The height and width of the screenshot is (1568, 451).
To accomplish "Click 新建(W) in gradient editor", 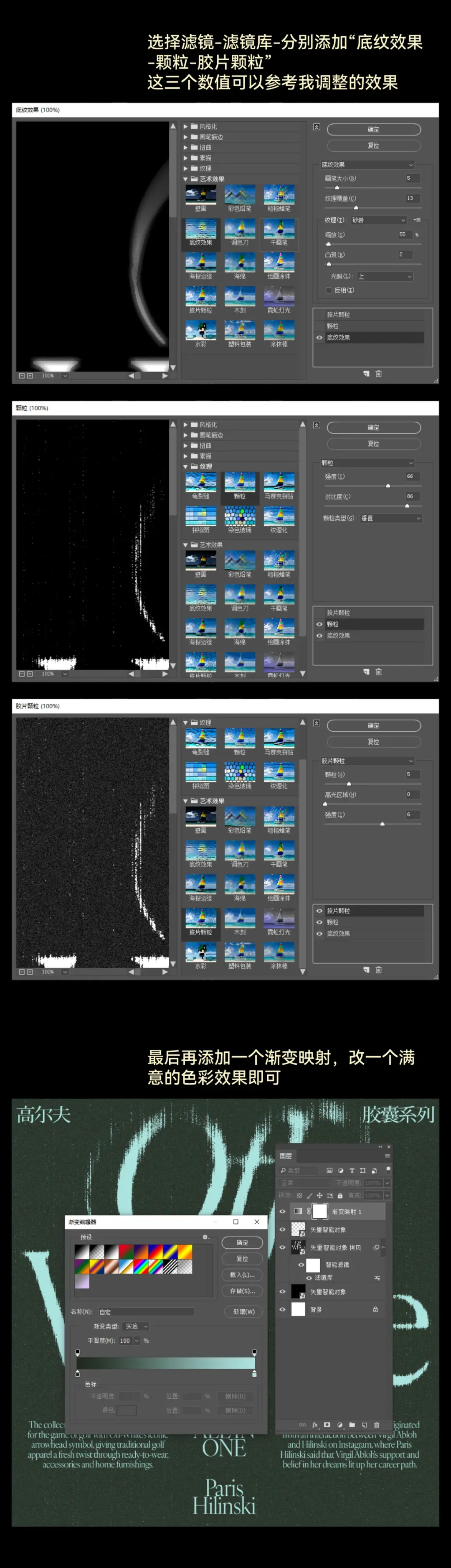I will tap(243, 1311).
